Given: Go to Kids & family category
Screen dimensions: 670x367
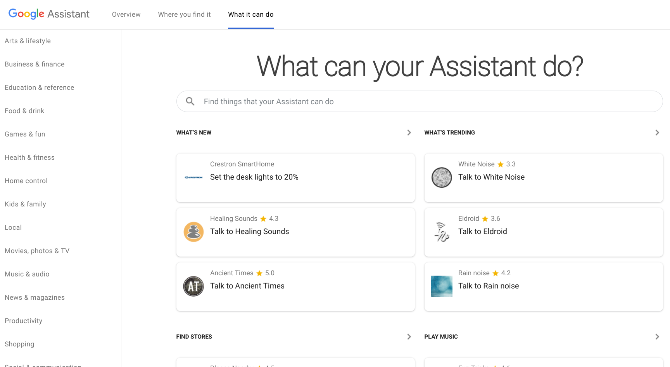Looking at the screenshot, I should (25, 204).
